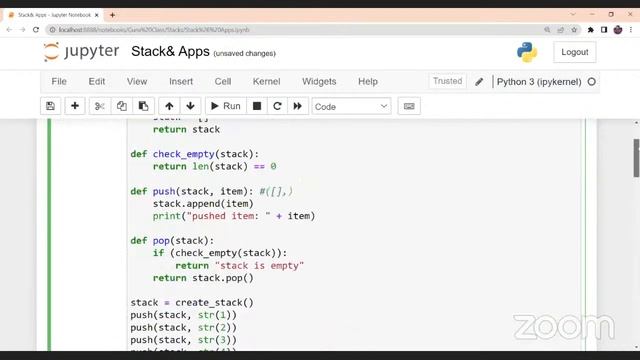Open a new browser tab
Screen dimensions: 640x360
112,15
